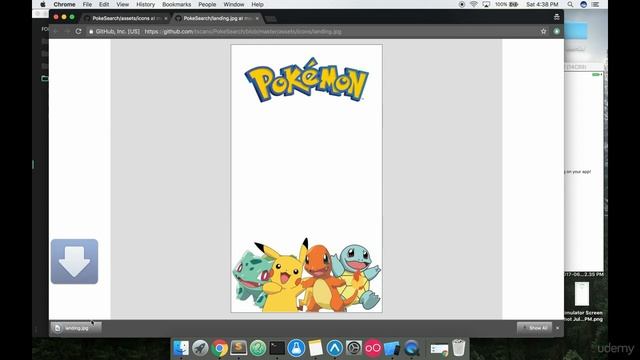
Task: Open Notification Center icon
Action: (596, 4)
